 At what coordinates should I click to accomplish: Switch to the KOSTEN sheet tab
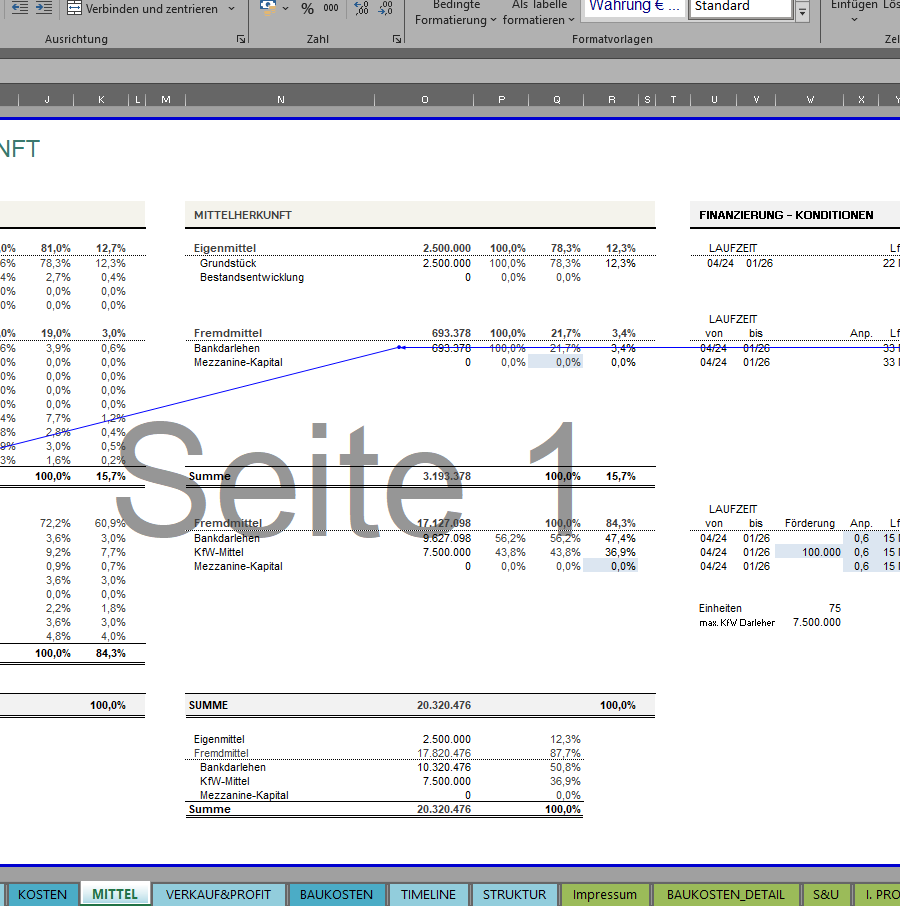(43, 894)
